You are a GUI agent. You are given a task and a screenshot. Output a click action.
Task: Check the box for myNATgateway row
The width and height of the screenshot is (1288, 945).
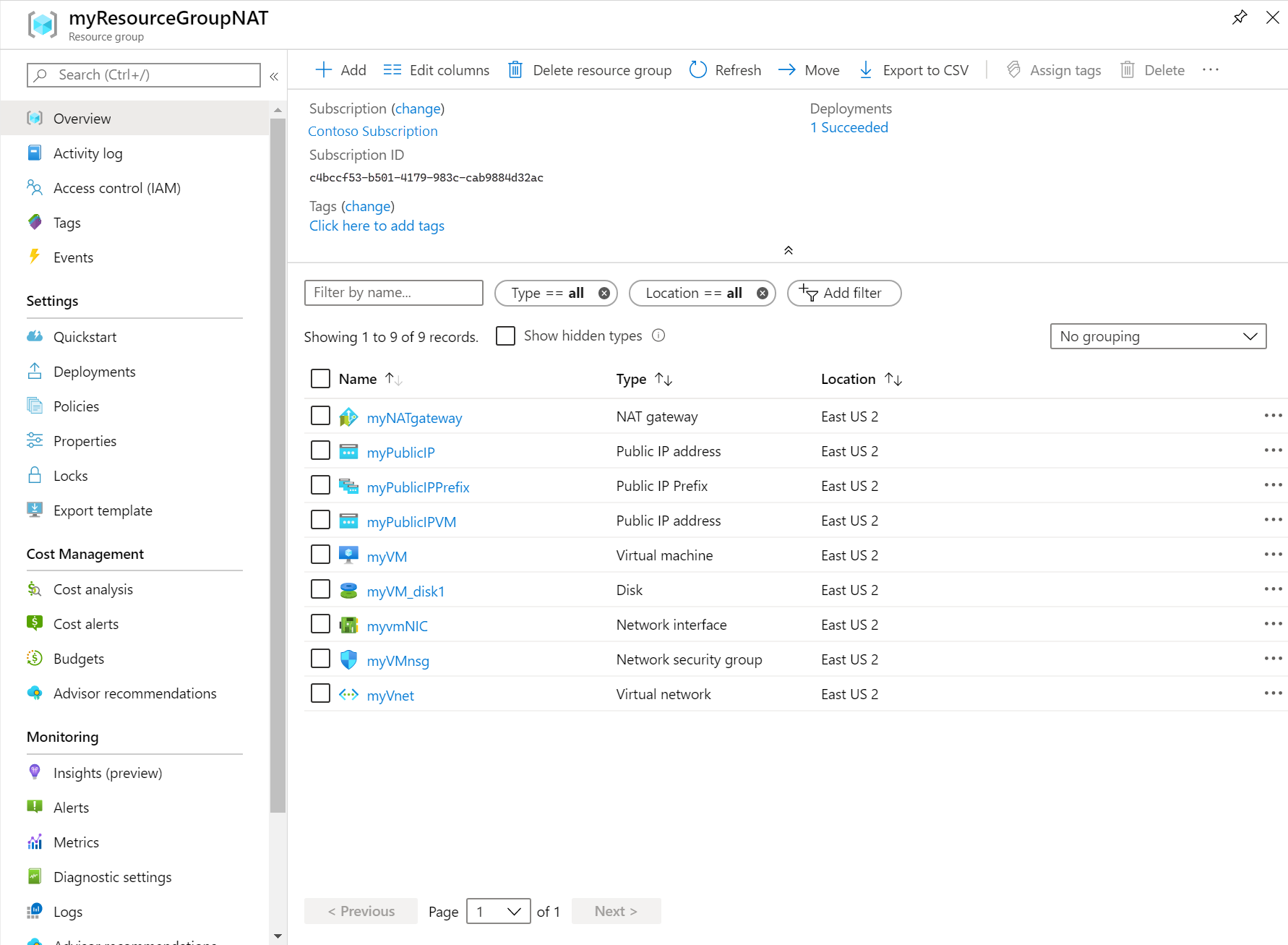320,416
